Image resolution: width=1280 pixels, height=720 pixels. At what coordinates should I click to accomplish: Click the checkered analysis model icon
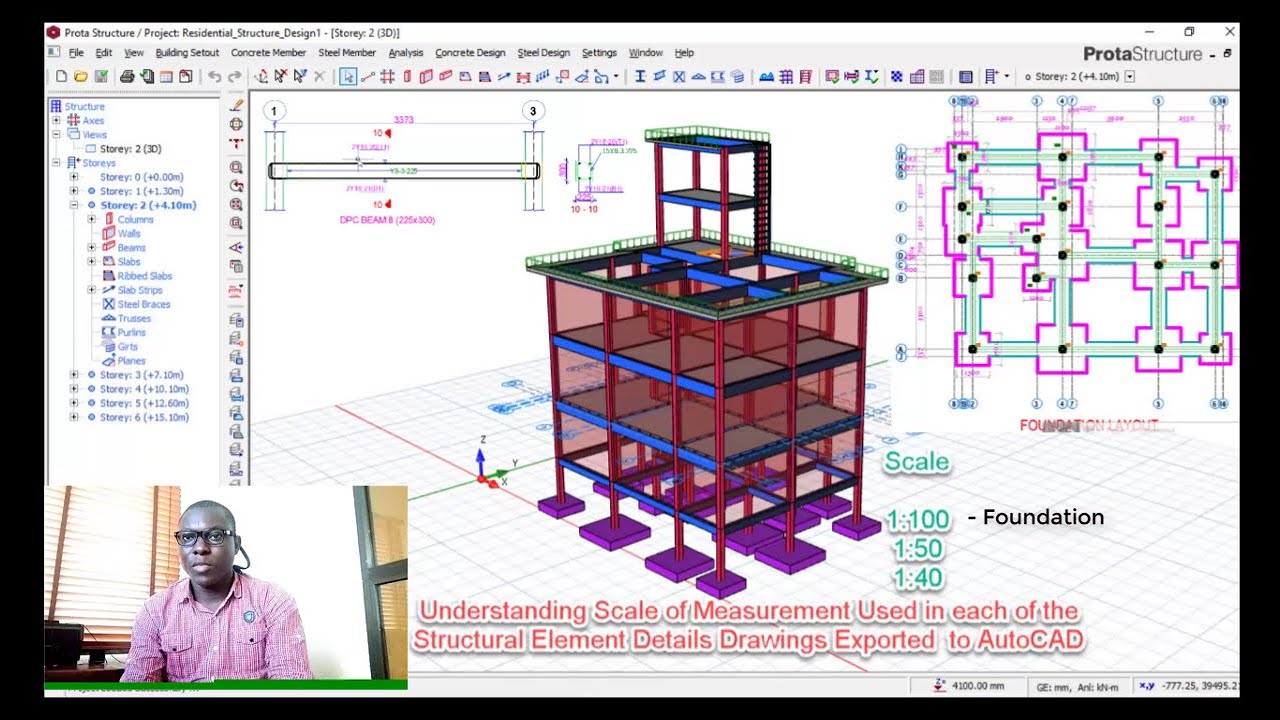pyautogui.click(x=896, y=76)
